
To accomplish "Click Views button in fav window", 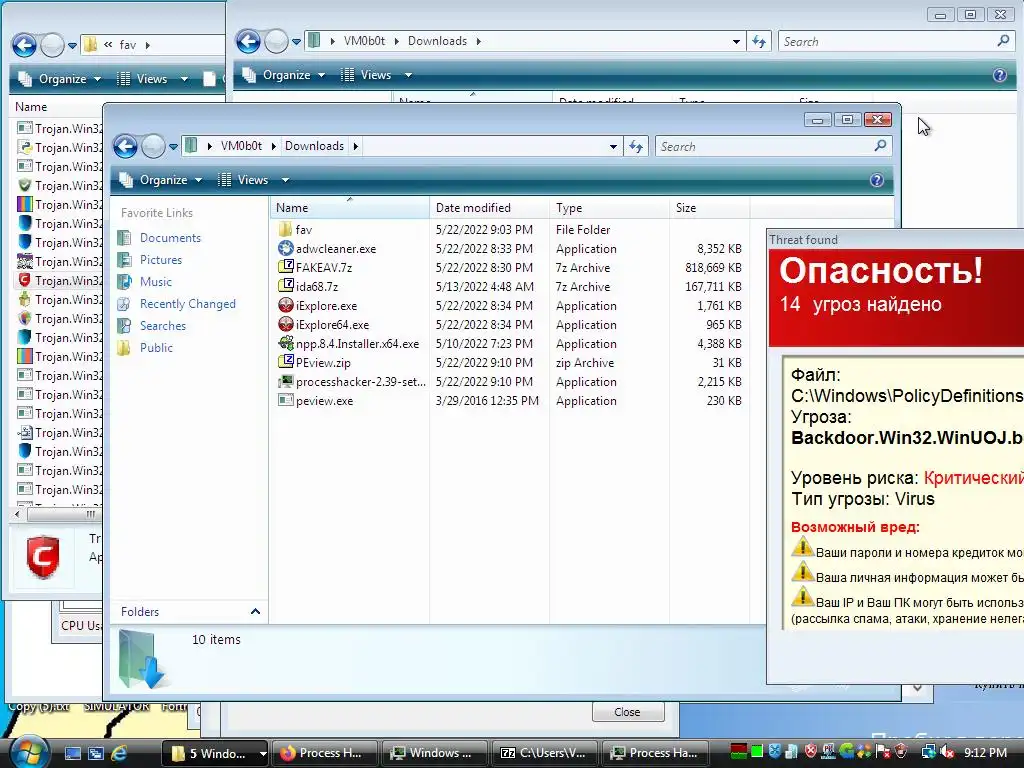I will click(144, 79).
